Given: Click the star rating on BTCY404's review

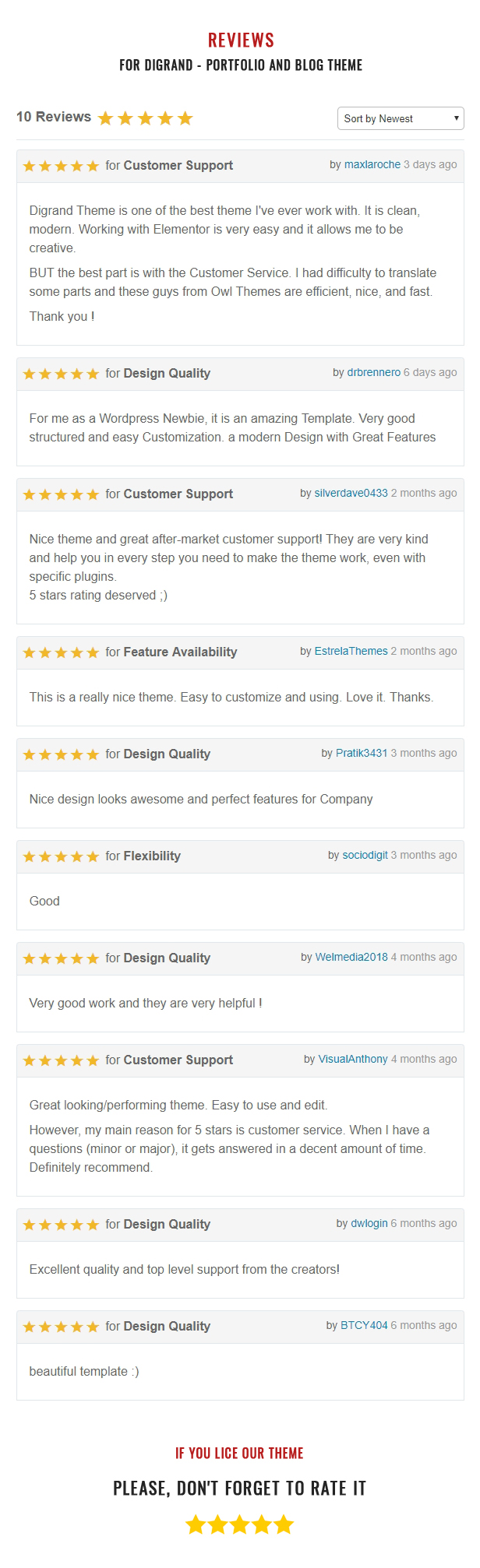Looking at the screenshot, I should [x=61, y=1327].
